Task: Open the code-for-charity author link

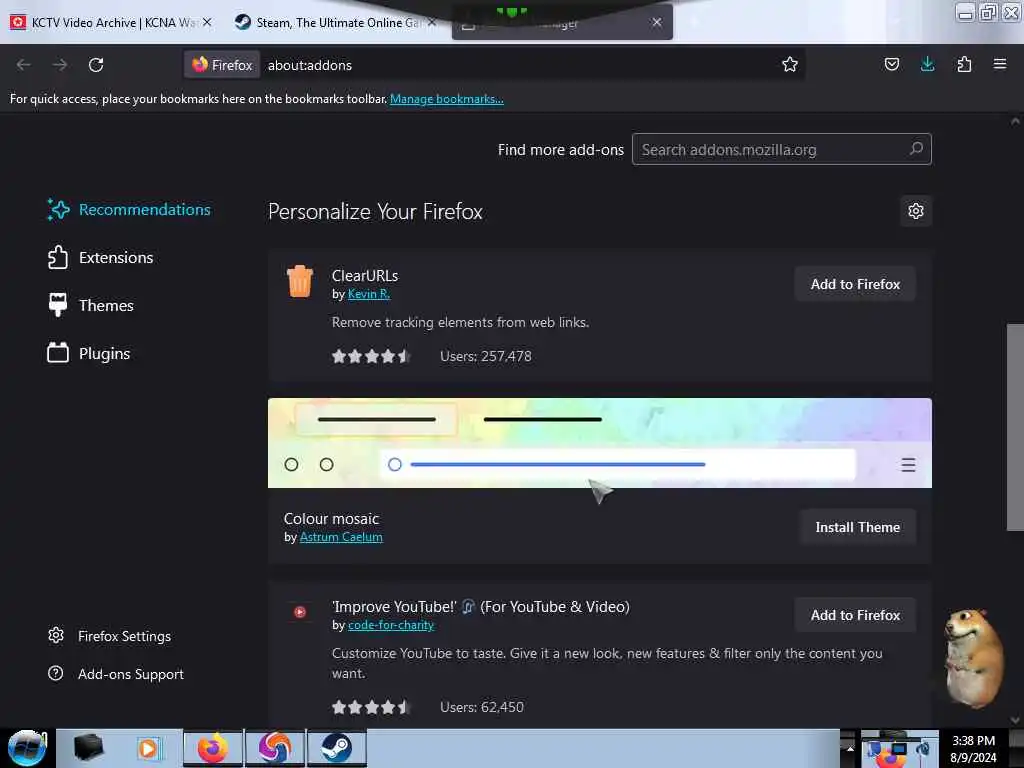Action: tap(391, 625)
